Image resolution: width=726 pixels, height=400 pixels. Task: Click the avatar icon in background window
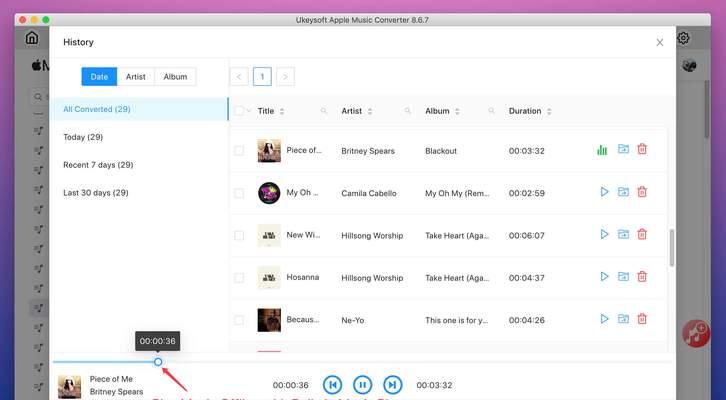click(x=689, y=66)
